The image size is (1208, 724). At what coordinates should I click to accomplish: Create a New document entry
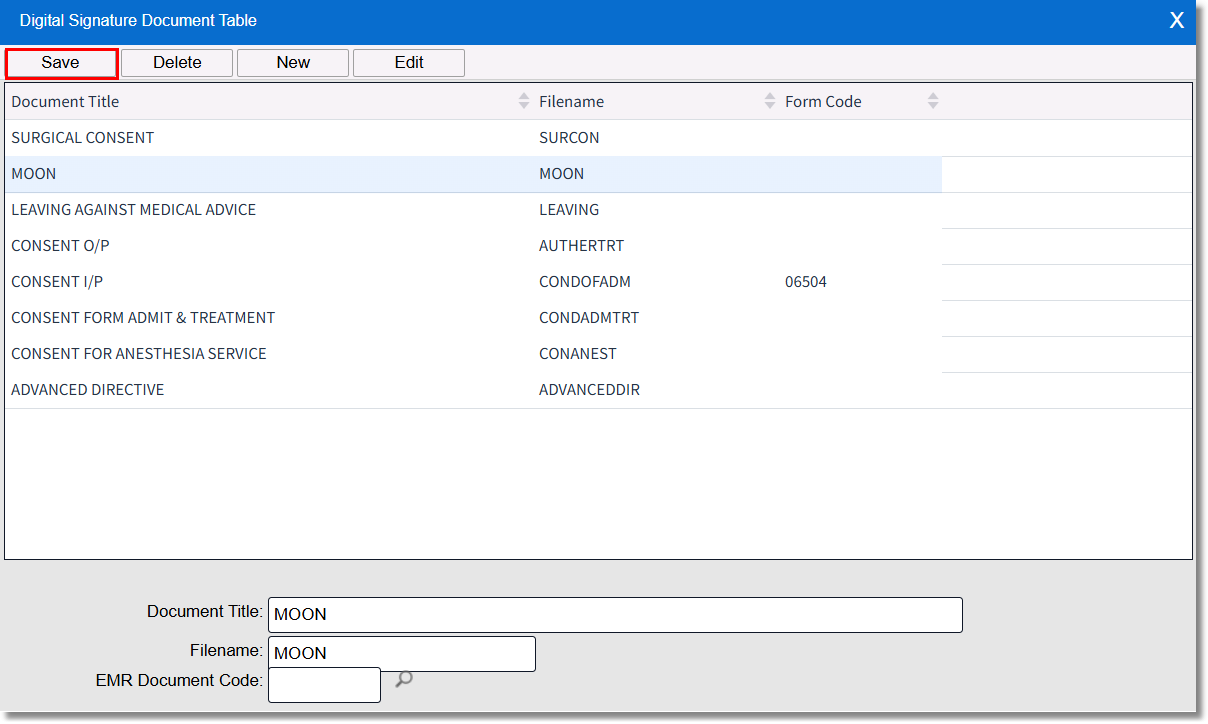[x=293, y=63]
